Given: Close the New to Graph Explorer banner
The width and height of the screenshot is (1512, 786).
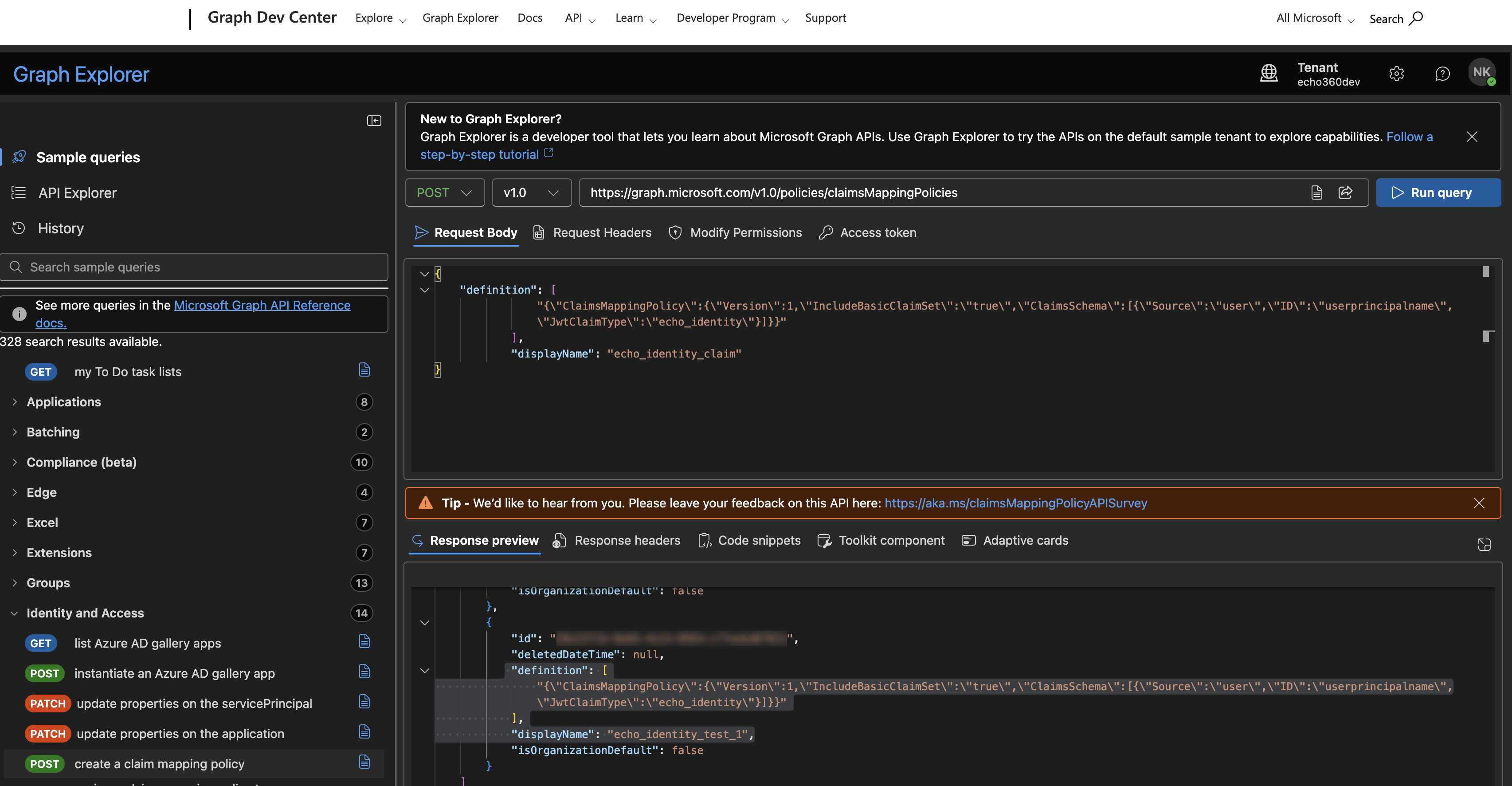Looking at the screenshot, I should (1472, 137).
